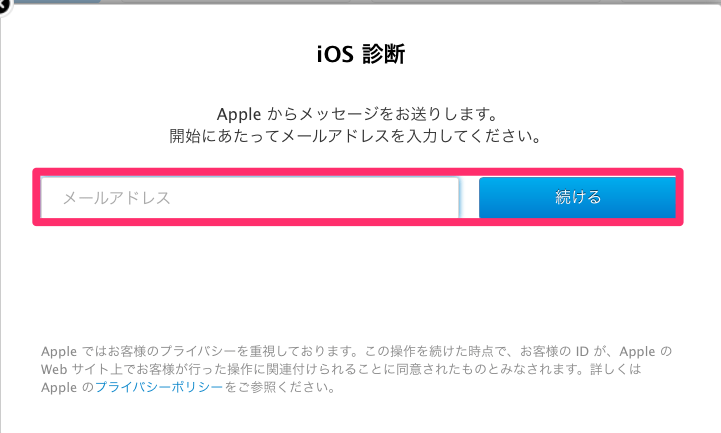Click the word ID in the footer notice
The width and height of the screenshot is (721, 433).
[582, 351]
